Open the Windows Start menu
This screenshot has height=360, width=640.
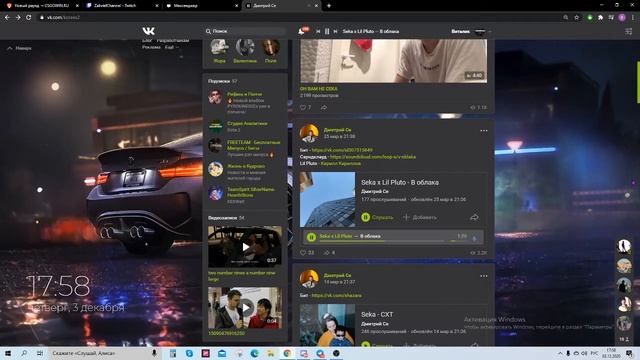click(x=8, y=353)
